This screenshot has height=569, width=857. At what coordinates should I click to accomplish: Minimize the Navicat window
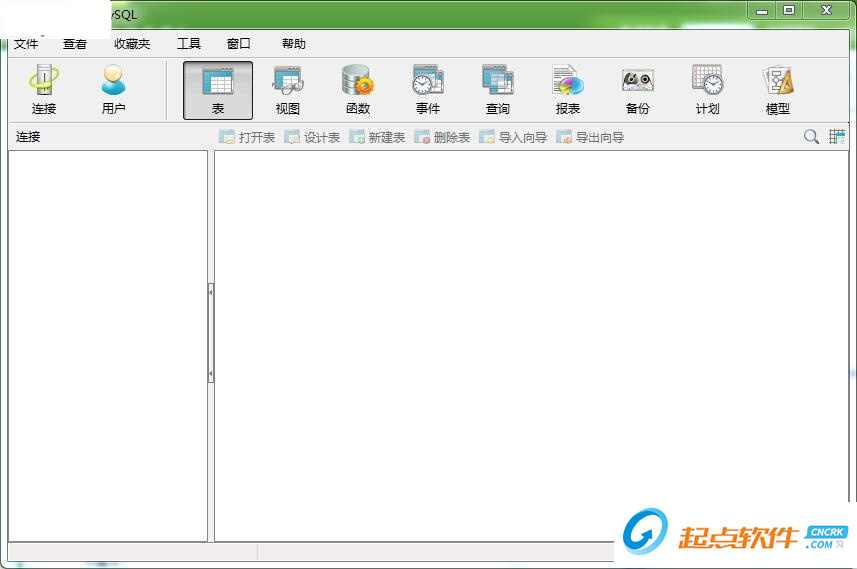tap(762, 11)
